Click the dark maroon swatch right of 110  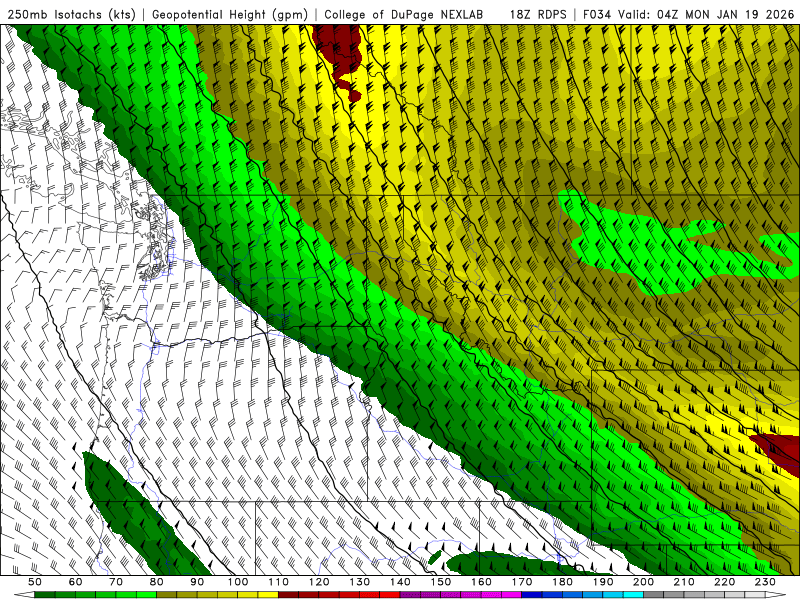[x=289, y=595]
